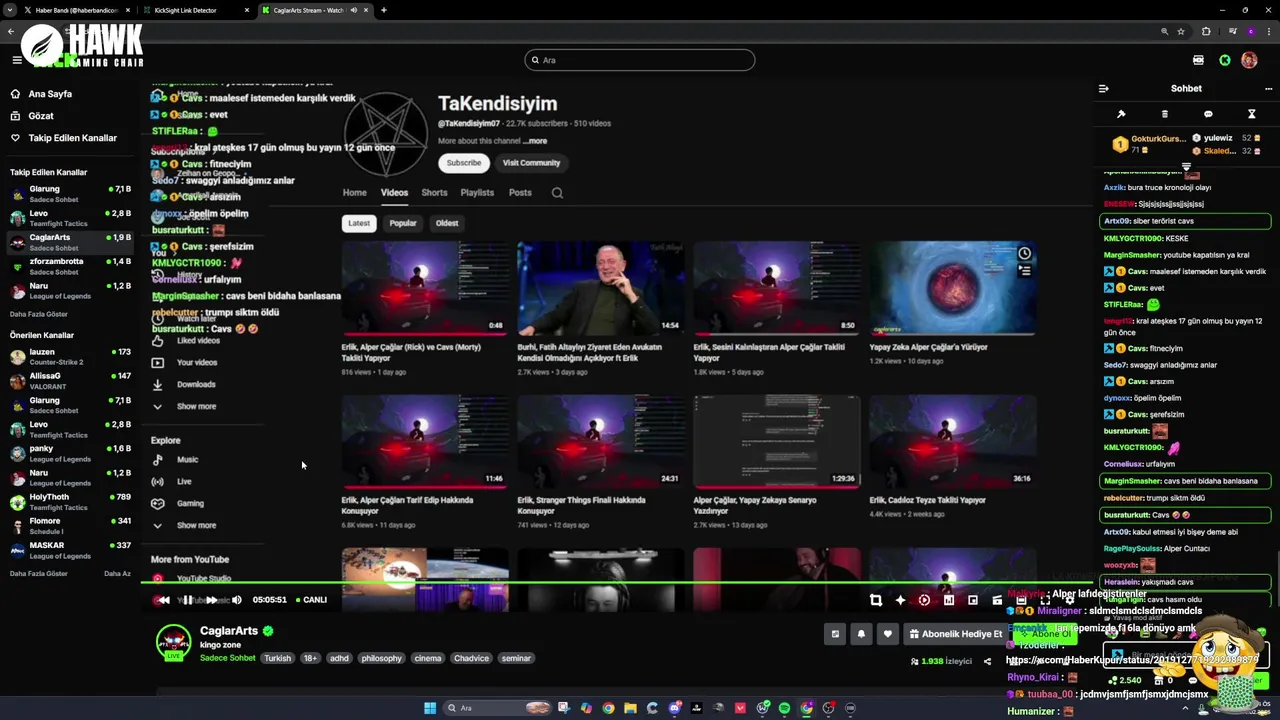
Task: Open the Chrome three-dot menu
Action: 1268,32
